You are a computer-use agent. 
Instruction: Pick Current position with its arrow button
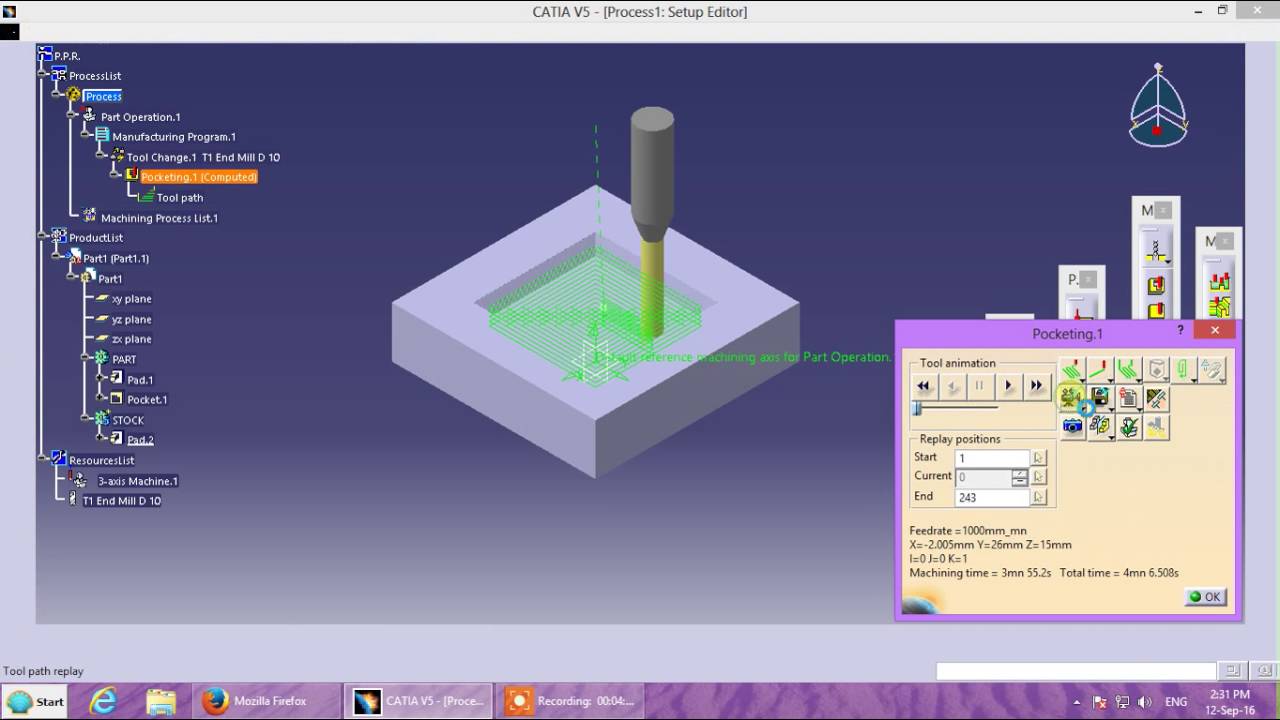pyautogui.click(x=1039, y=478)
